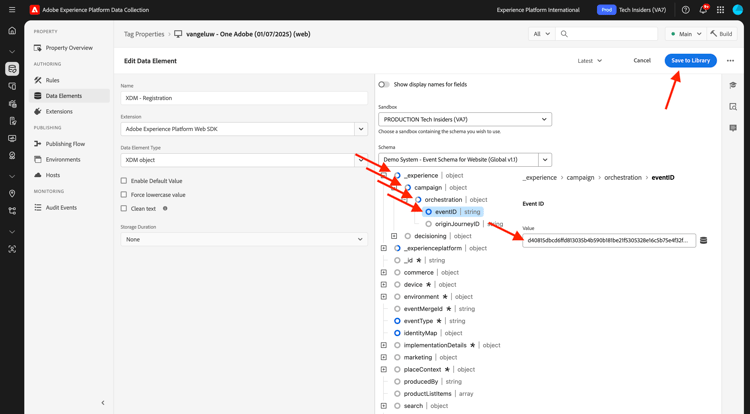Image resolution: width=750 pixels, height=414 pixels.
Task: Check Force lowercase value
Action: pyautogui.click(x=124, y=195)
